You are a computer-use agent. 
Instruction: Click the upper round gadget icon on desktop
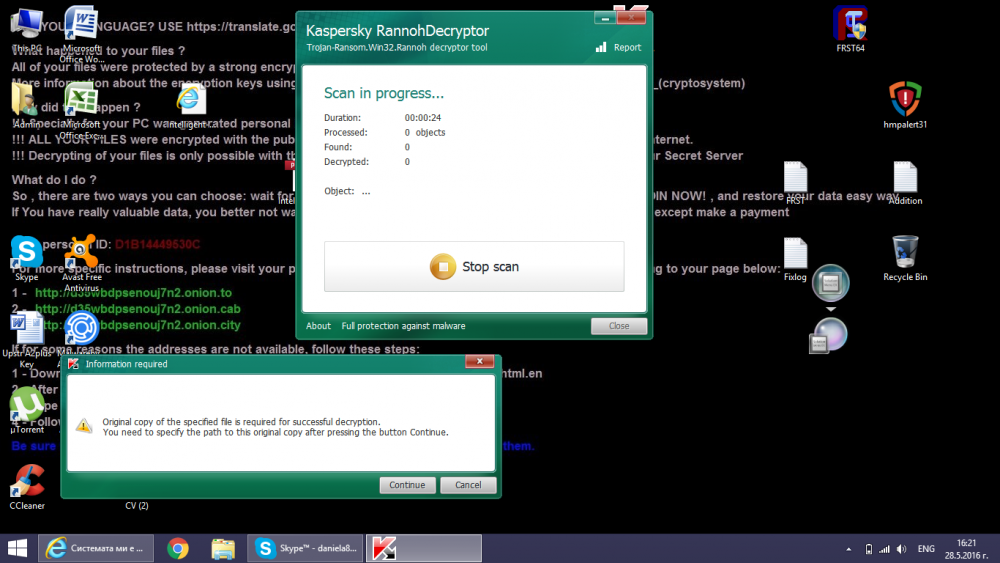click(x=830, y=282)
